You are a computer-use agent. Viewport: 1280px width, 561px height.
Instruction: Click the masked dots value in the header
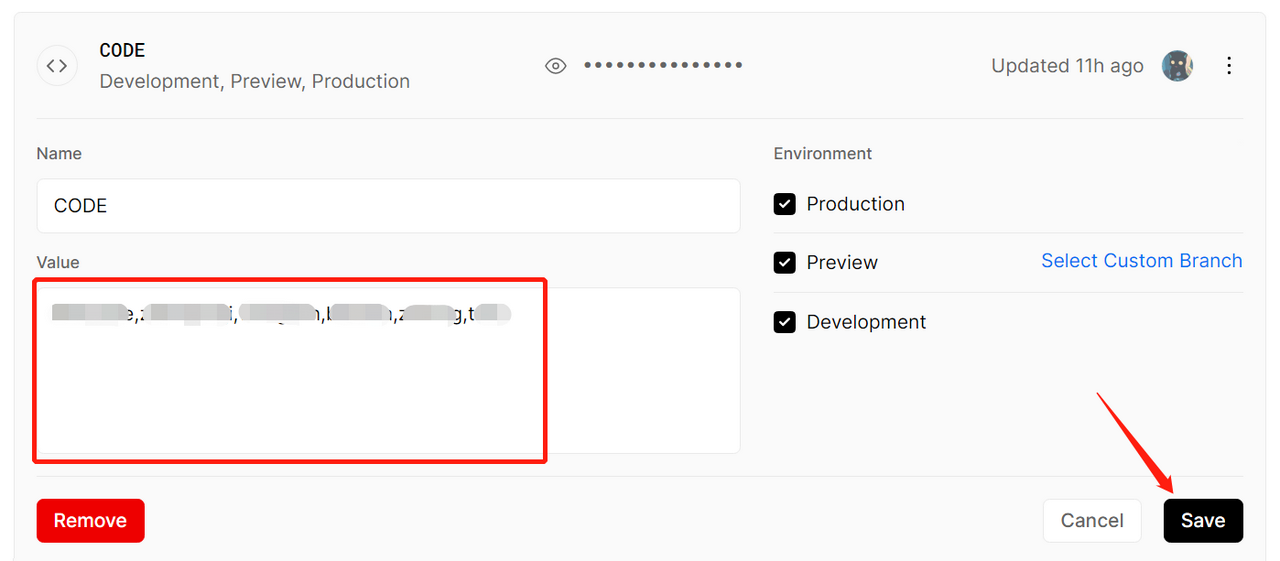(663, 66)
